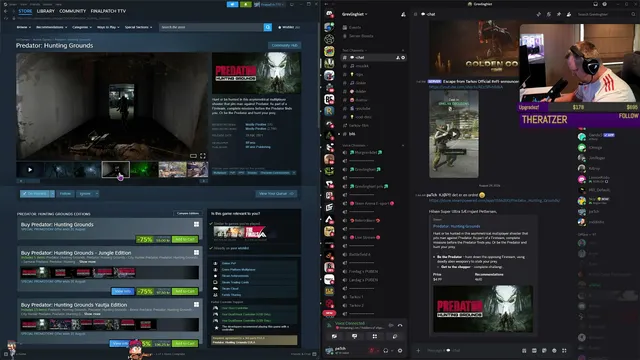
Task: Toggle Discord noise suppression icon
Action: tap(391, 325)
